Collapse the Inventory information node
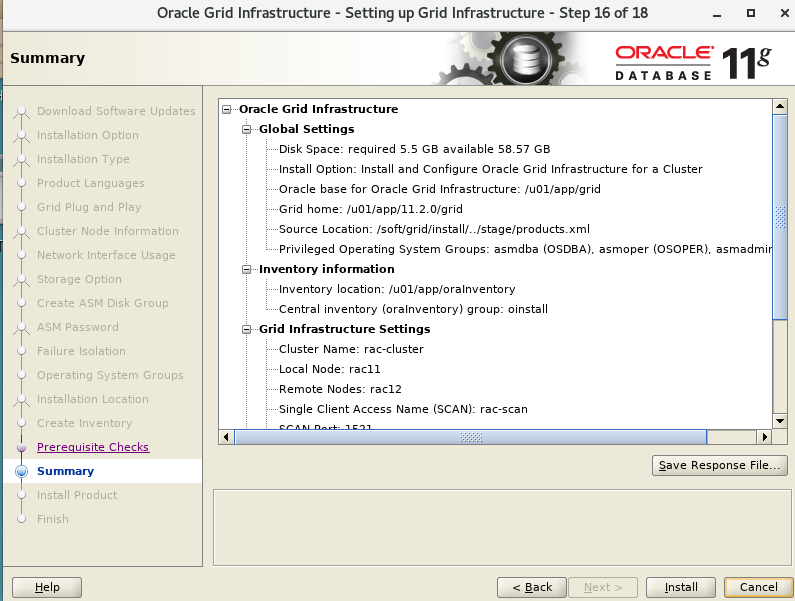 [x=248, y=269]
